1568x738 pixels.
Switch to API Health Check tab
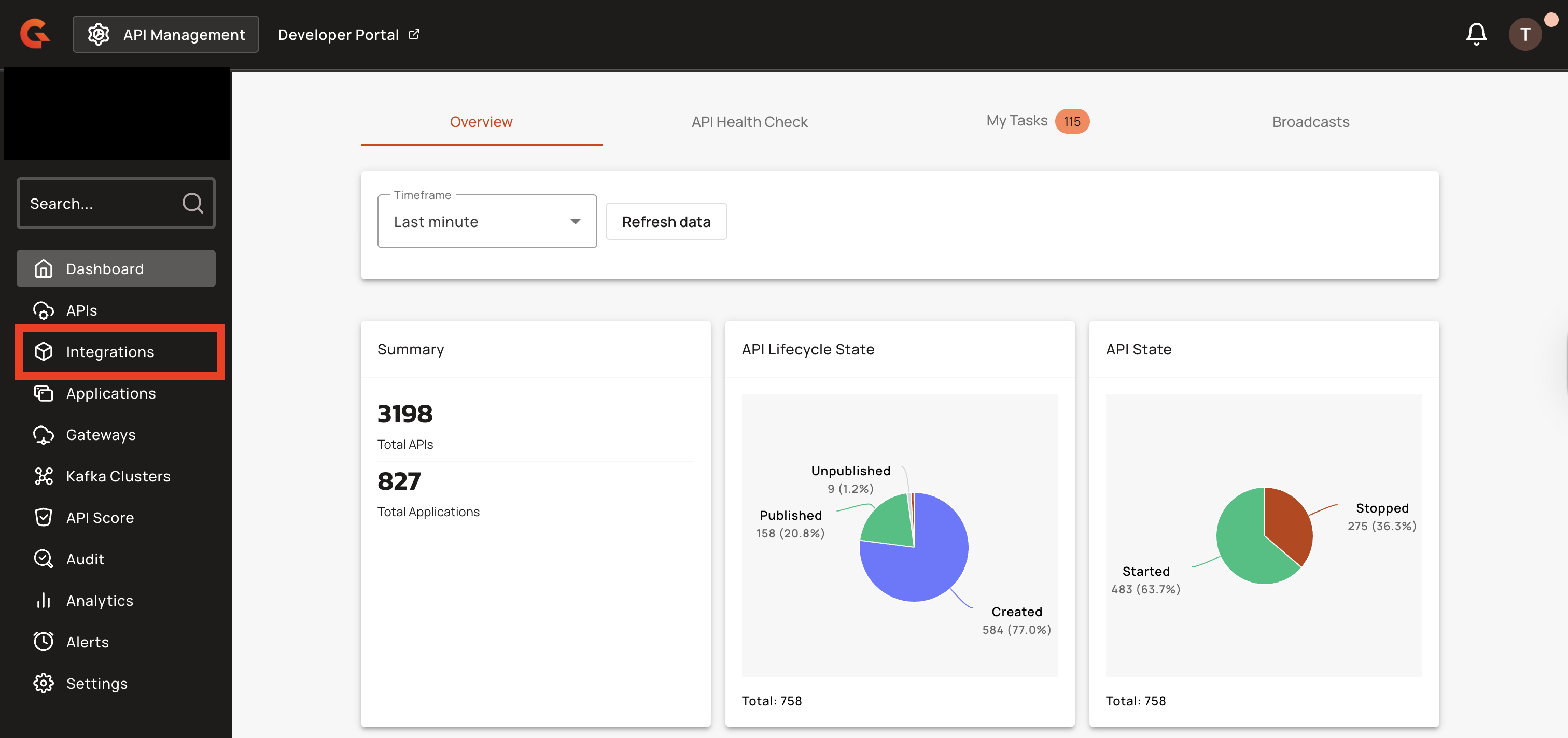(749, 122)
